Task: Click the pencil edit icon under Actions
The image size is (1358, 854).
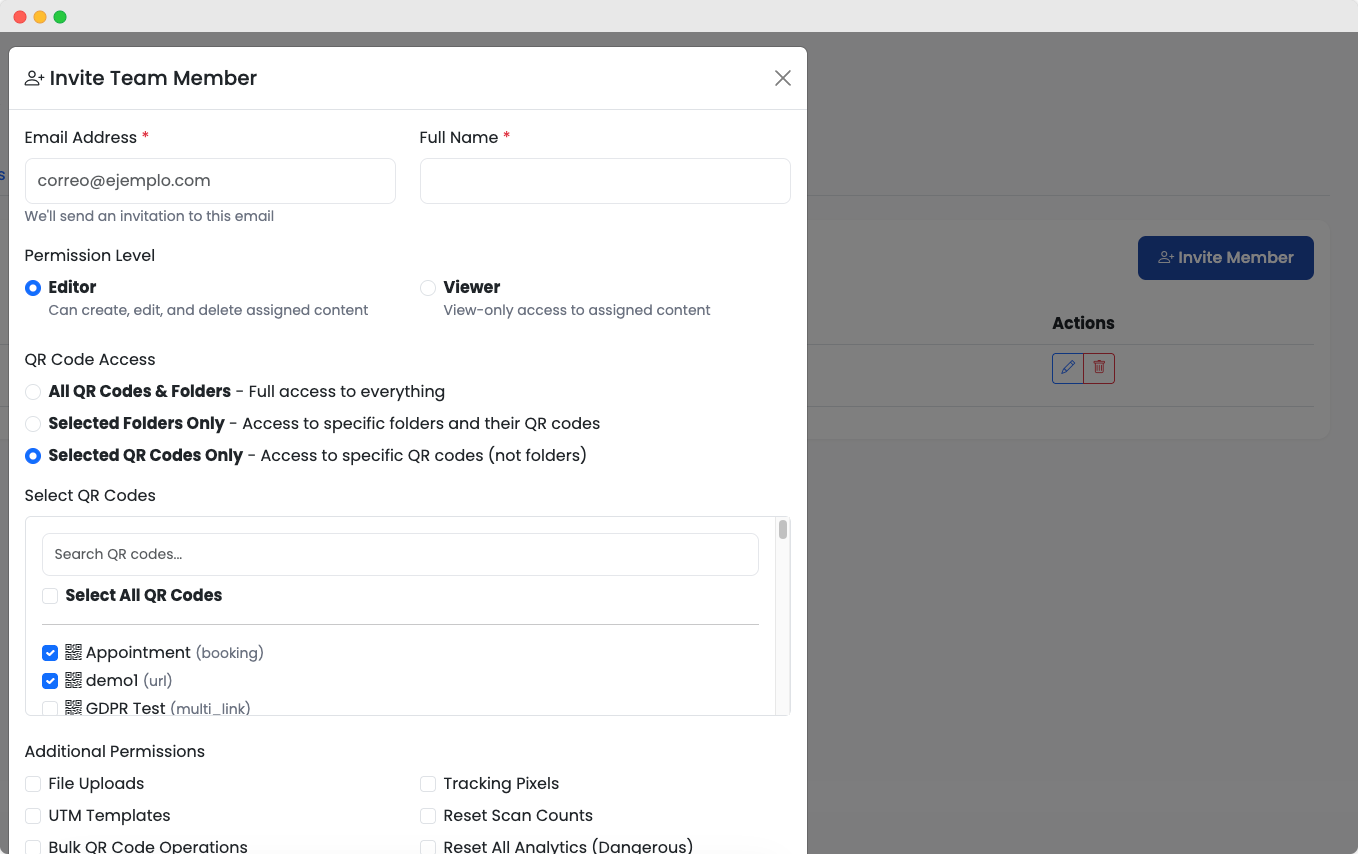Action: (x=1068, y=368)
